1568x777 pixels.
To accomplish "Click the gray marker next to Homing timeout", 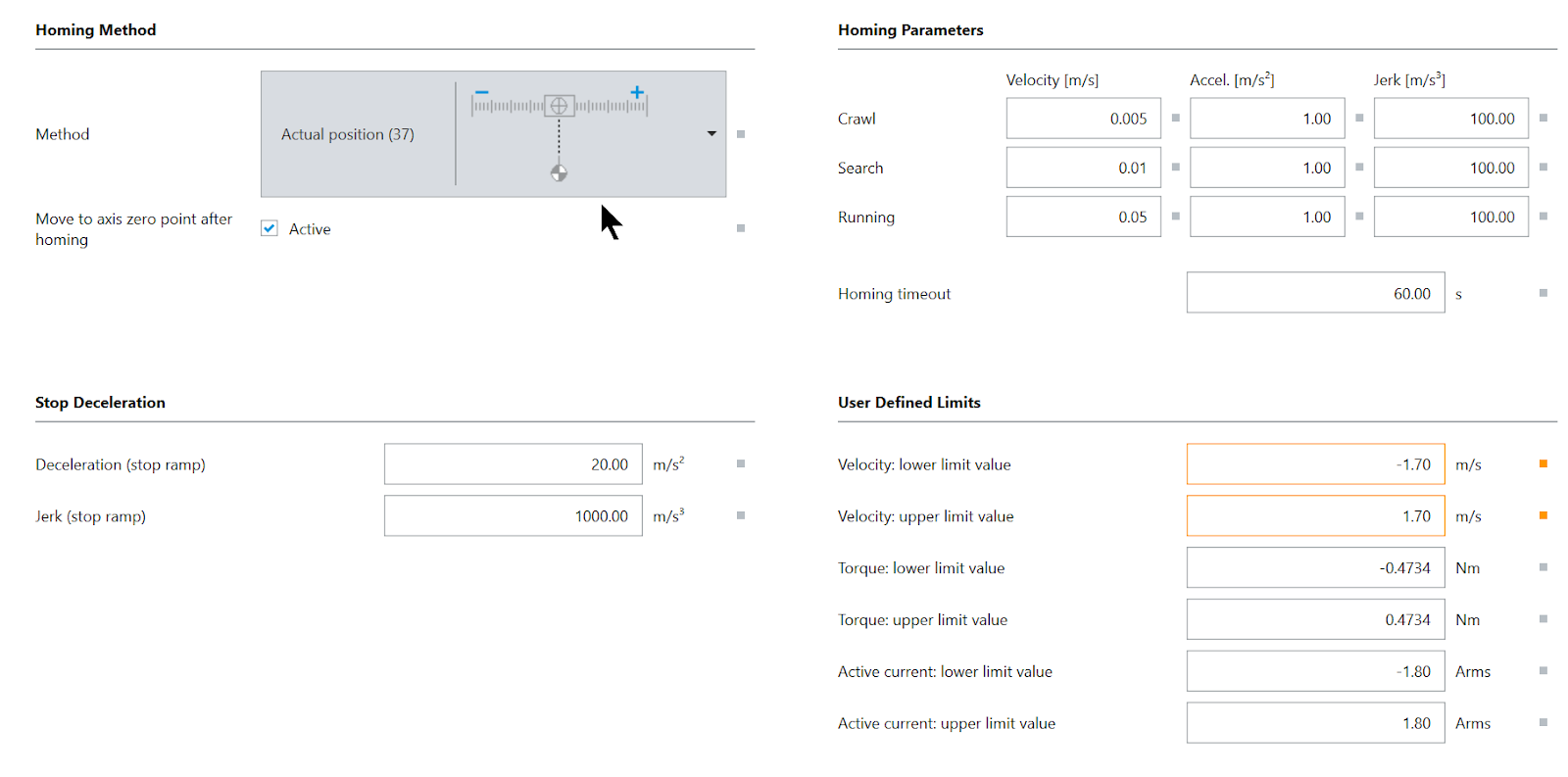I will tap(1543, 293).
